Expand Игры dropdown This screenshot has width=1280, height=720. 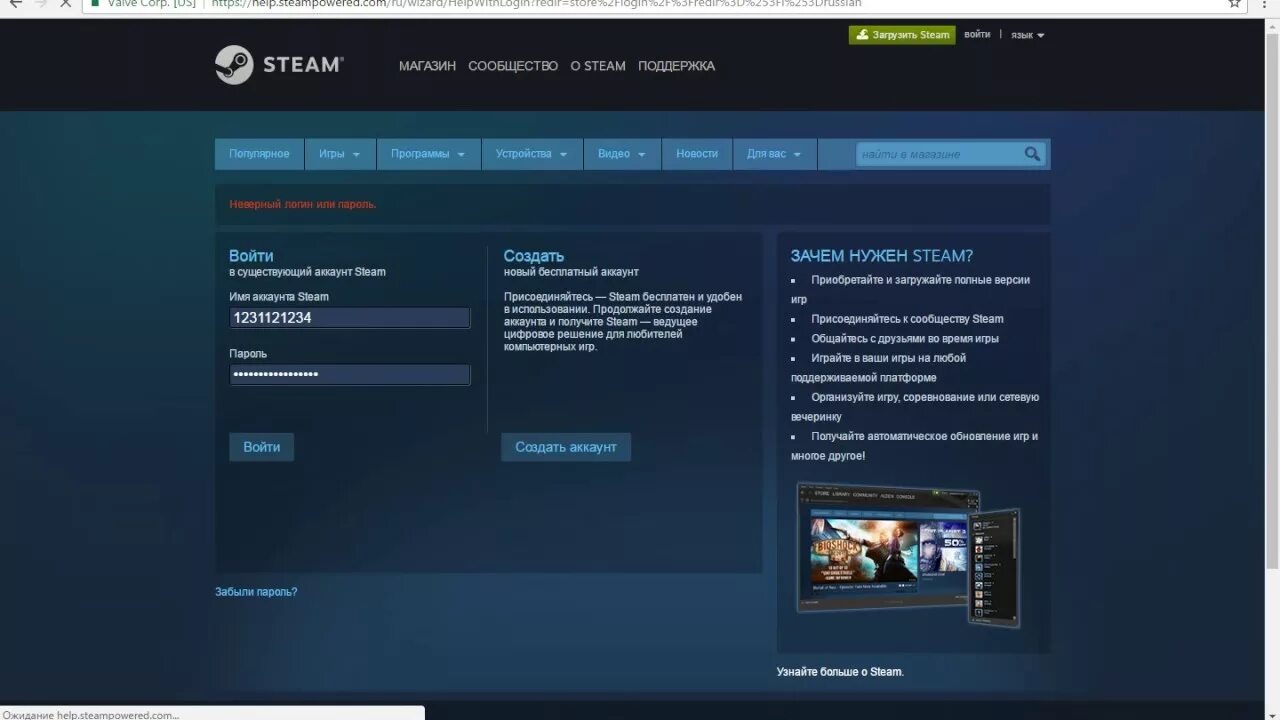pyautogui.click(x=340, y=154)
